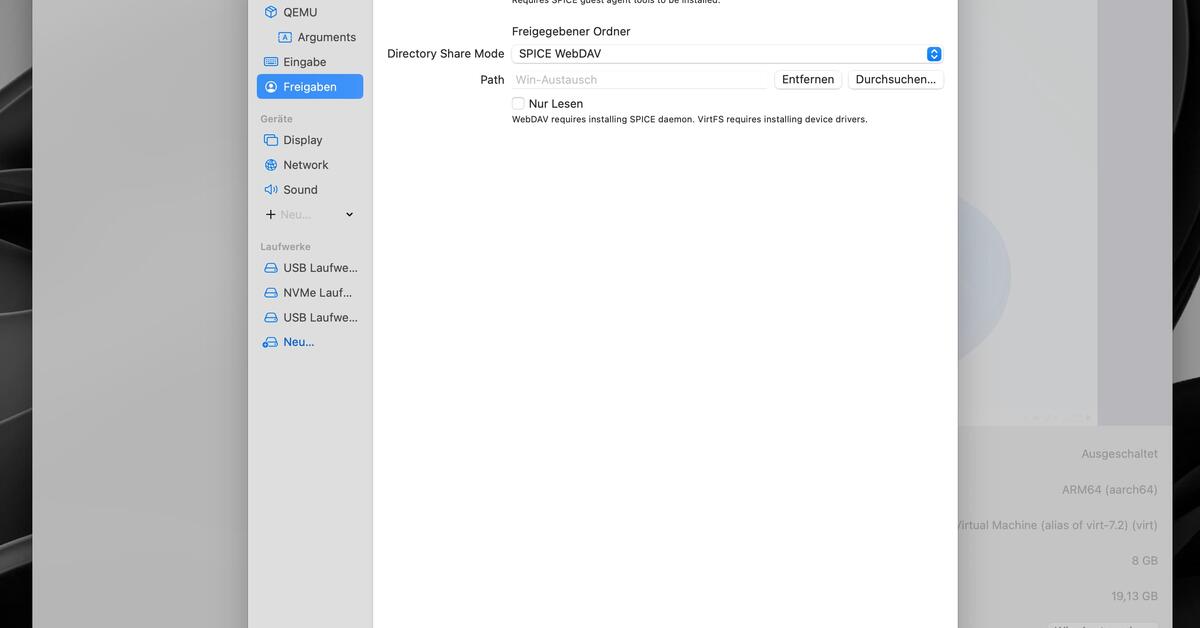Screen dimensions: 1200x628
Task: Click the Durchsuchen... button
Action: point(895,79)
